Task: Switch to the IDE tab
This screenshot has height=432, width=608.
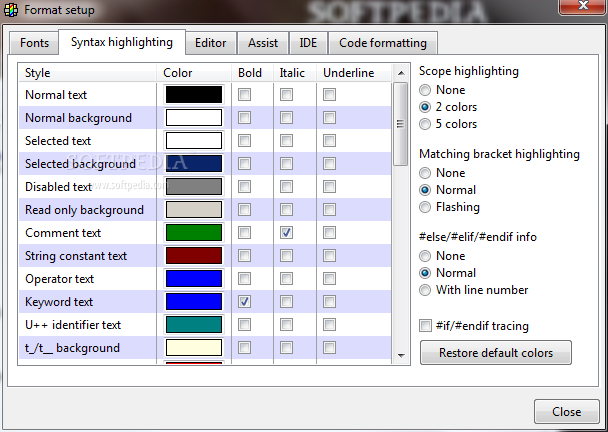Action: [x=308, y=43]
